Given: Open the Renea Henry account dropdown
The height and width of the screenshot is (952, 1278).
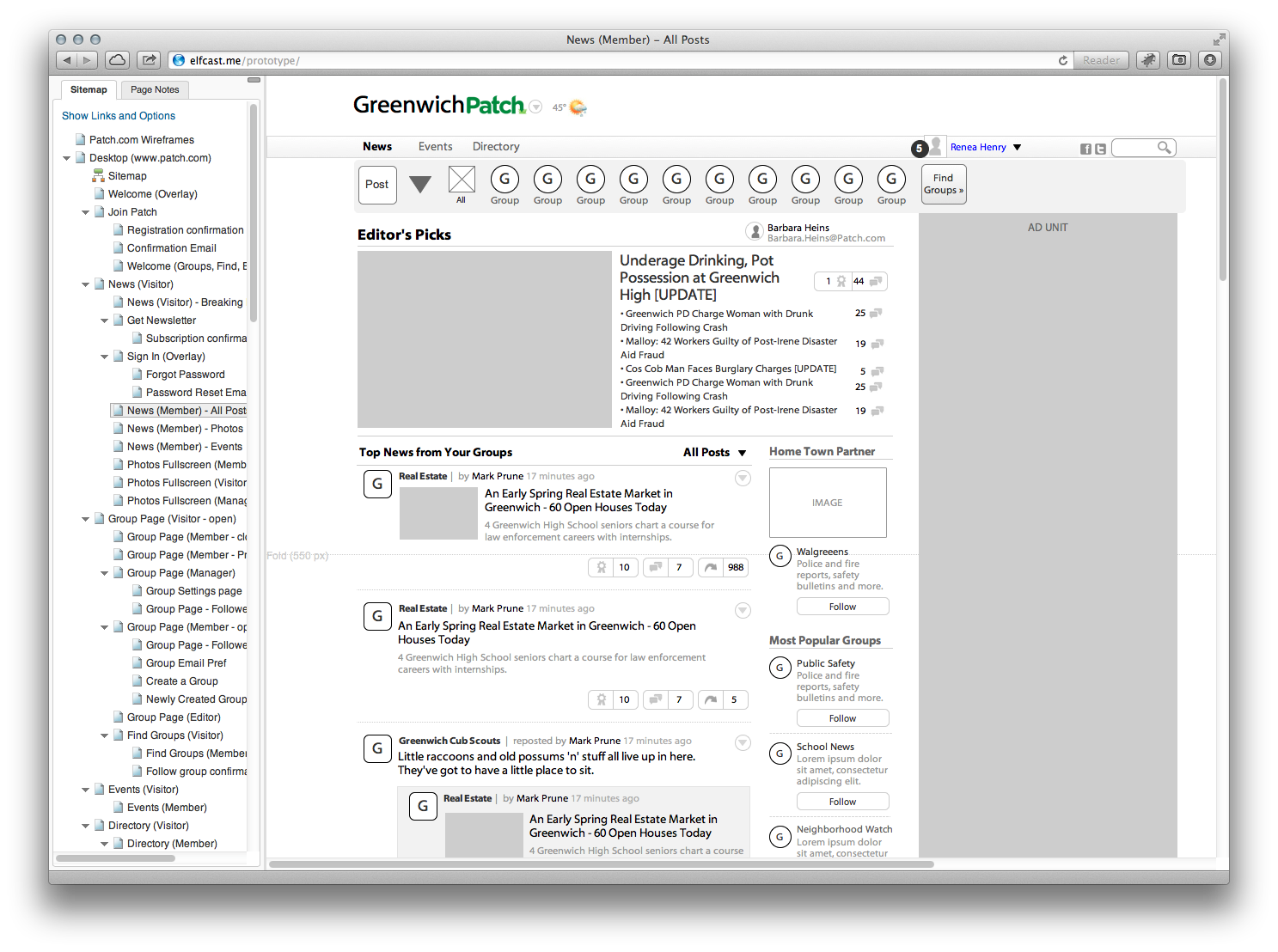Looking at the screenshot, I should (985, 147).
